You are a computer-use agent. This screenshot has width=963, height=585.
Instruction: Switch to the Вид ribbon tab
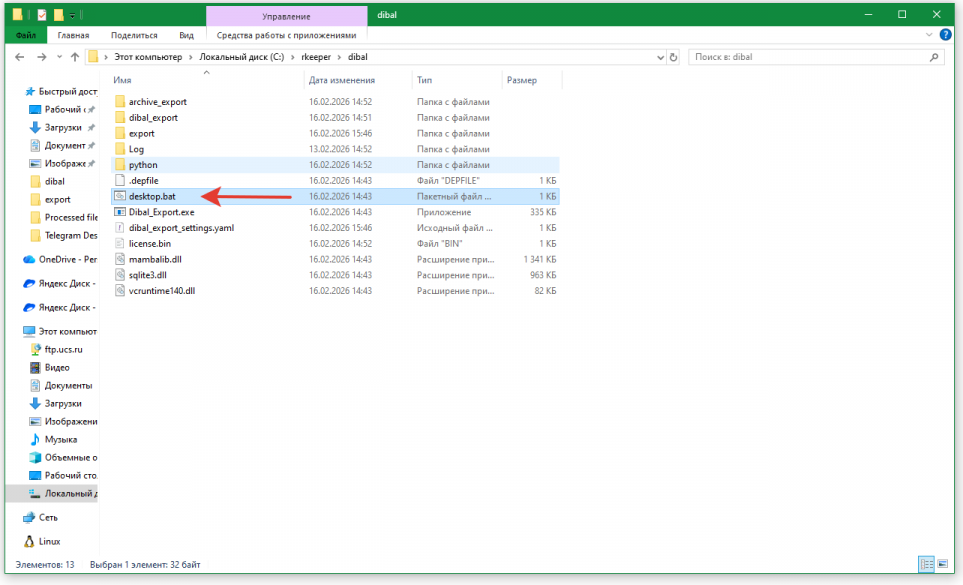[x=186, y=35]
